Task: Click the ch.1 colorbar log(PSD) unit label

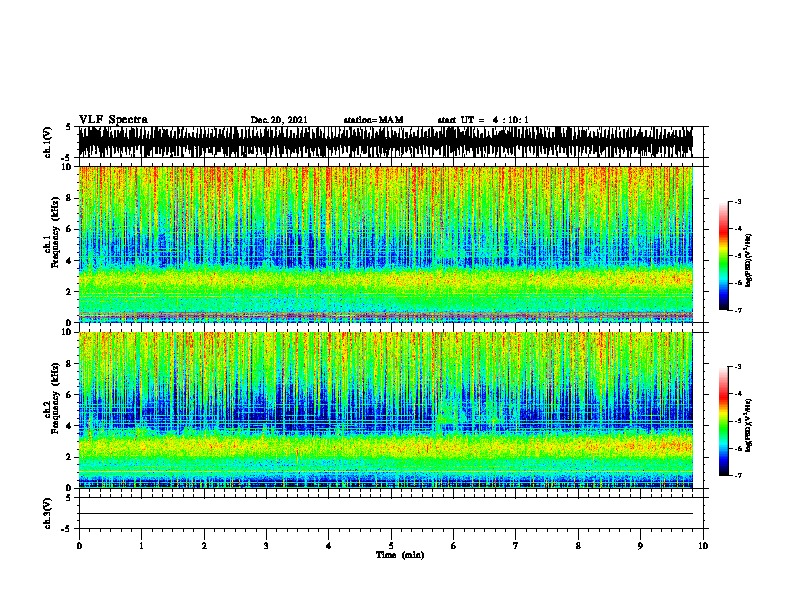Action: [748, 260]
